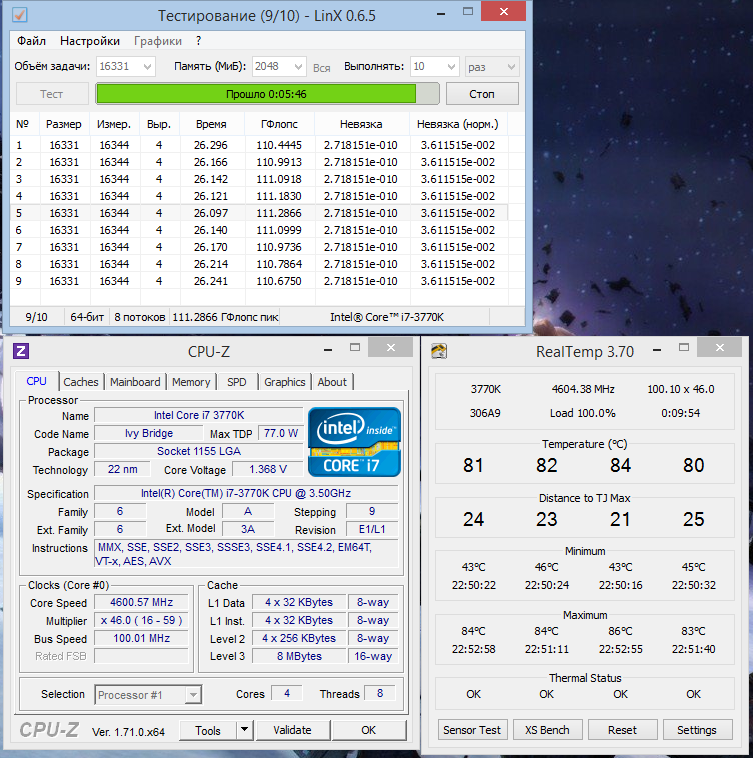The image size is (753, 758).
Task: Switch to the Memory tab in CPU-Z
Action: point(191,382)
